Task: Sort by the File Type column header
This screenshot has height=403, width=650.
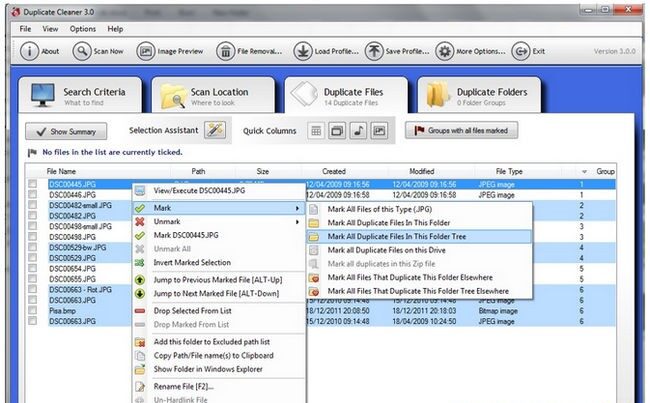Action: (x=509, y=171)
